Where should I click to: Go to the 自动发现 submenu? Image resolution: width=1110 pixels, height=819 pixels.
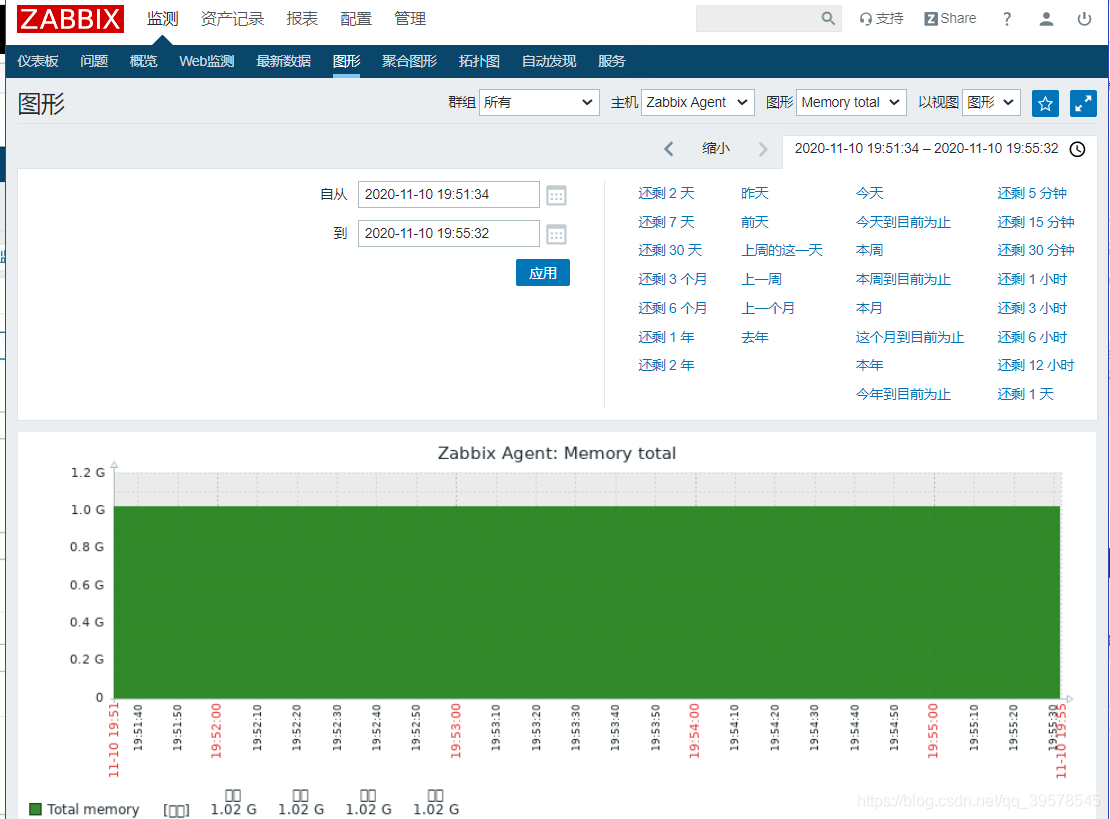[549, 62]
